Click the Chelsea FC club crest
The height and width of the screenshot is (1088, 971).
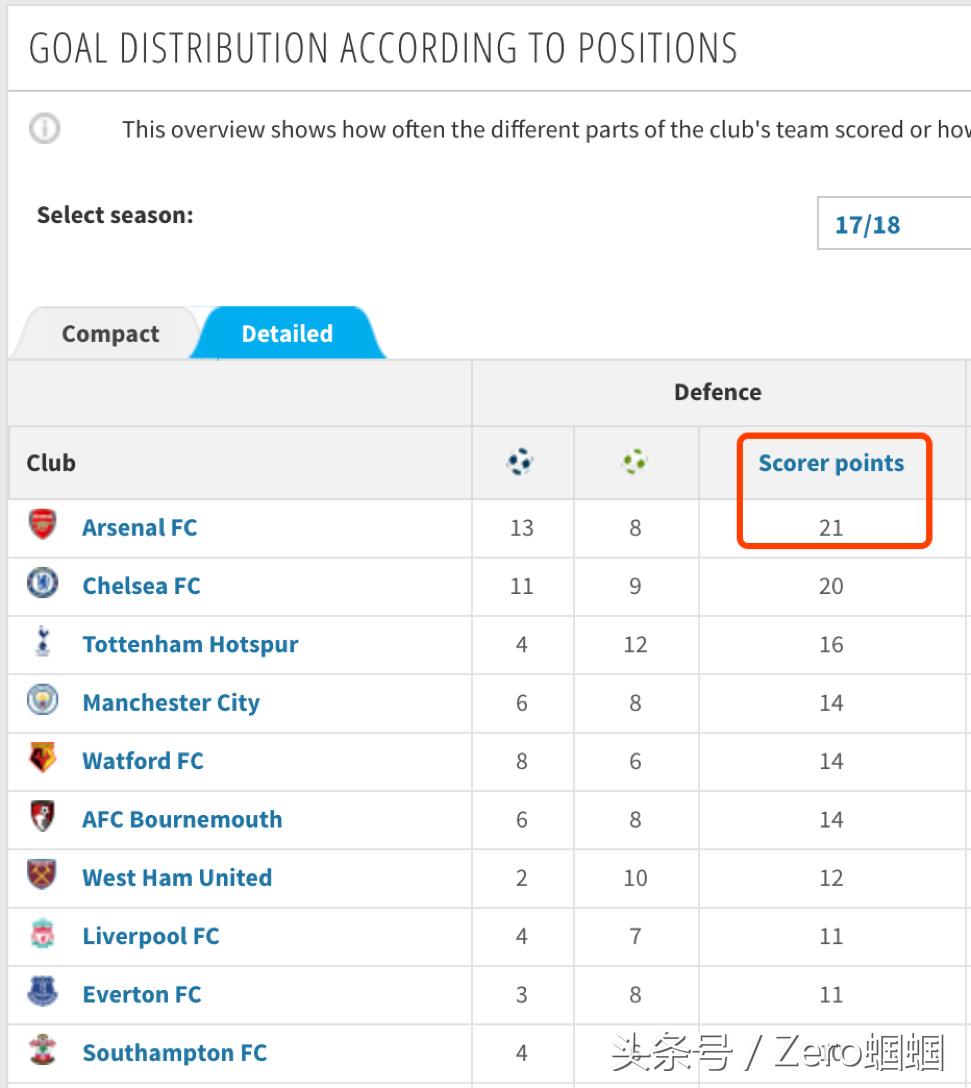pos(42,584)
